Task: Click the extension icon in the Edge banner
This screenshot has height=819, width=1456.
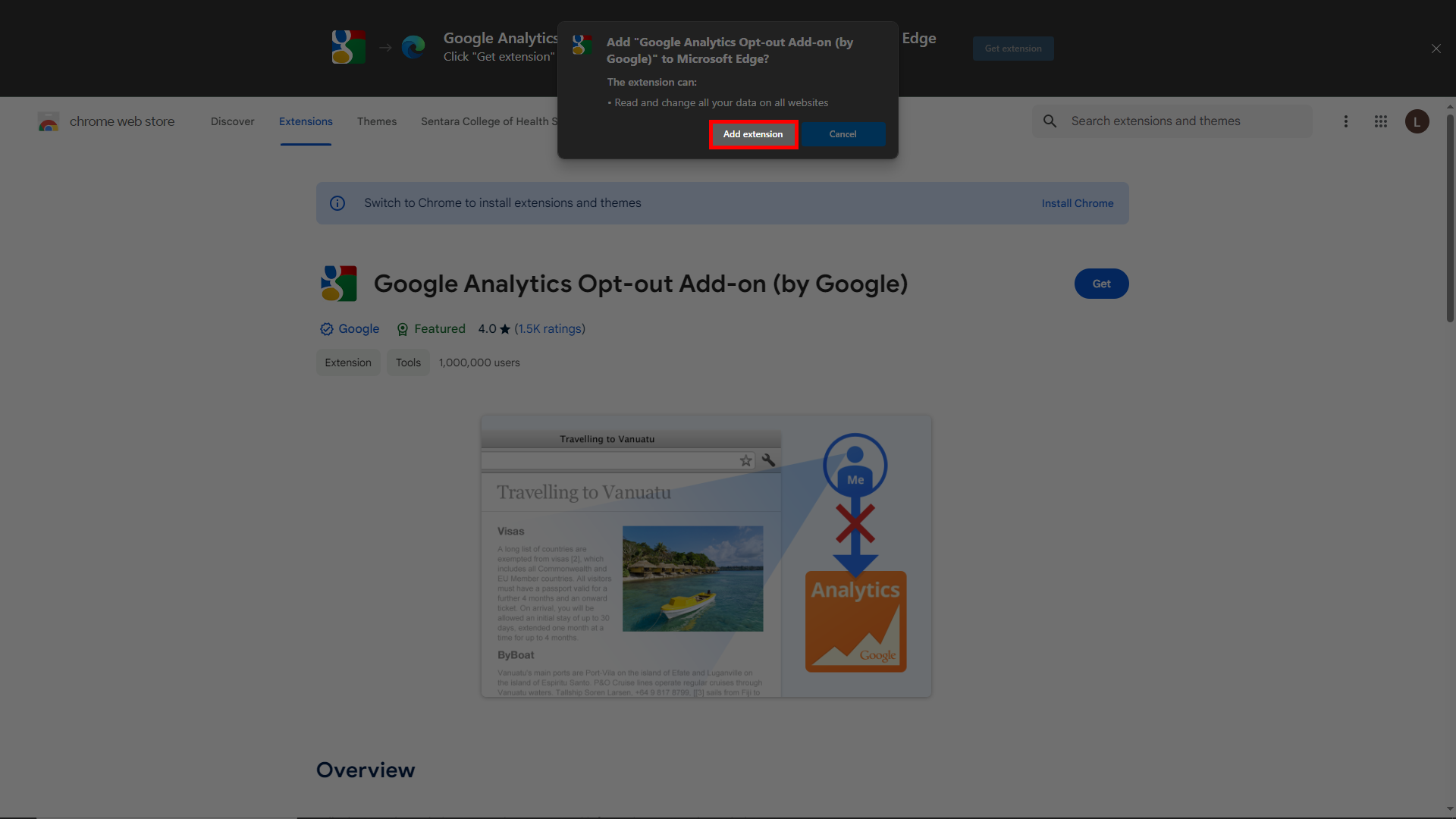Action: point(348,47)
